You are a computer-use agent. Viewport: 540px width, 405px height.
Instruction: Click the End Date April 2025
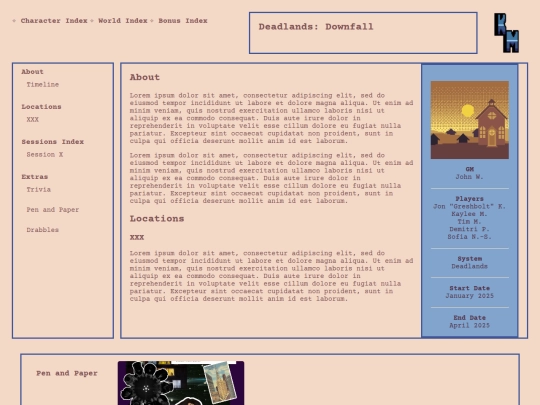[x=469, y=325]
